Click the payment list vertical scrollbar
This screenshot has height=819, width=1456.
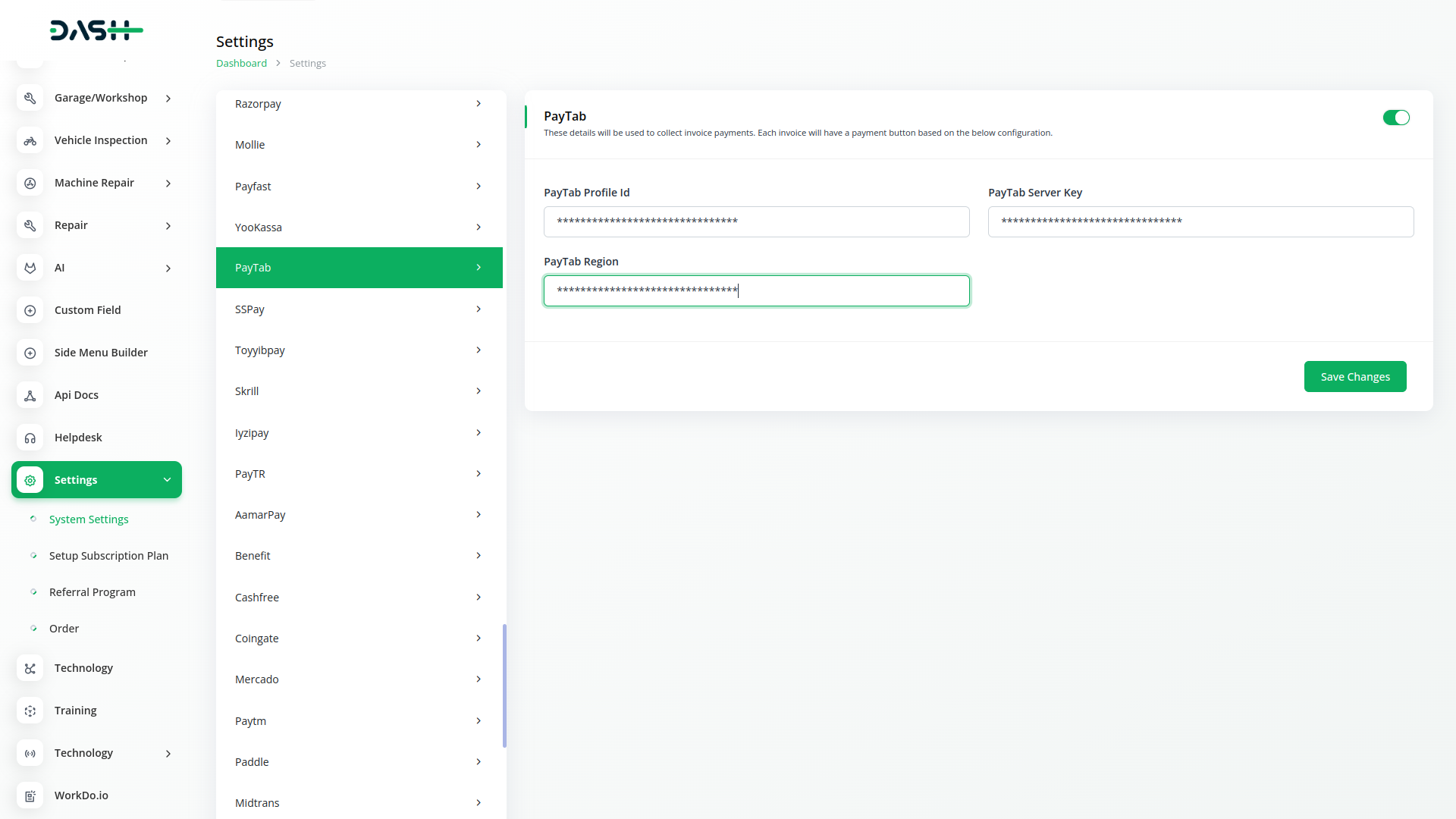coord(504,686)
